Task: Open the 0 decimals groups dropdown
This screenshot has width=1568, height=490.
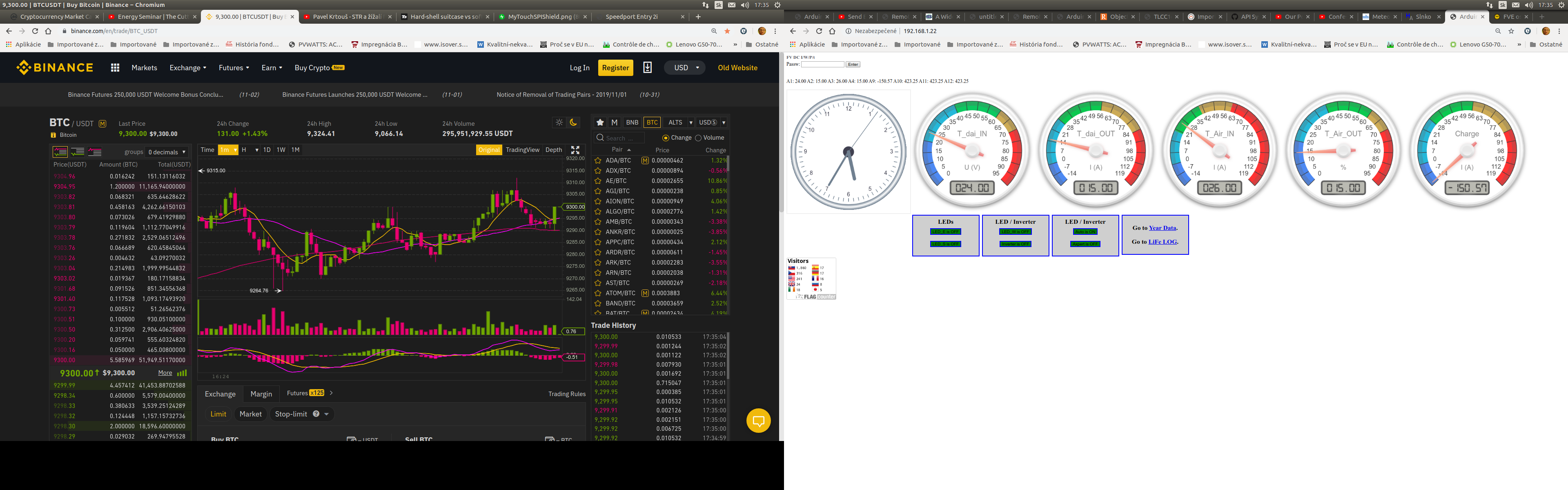Action: coord(167,152)
